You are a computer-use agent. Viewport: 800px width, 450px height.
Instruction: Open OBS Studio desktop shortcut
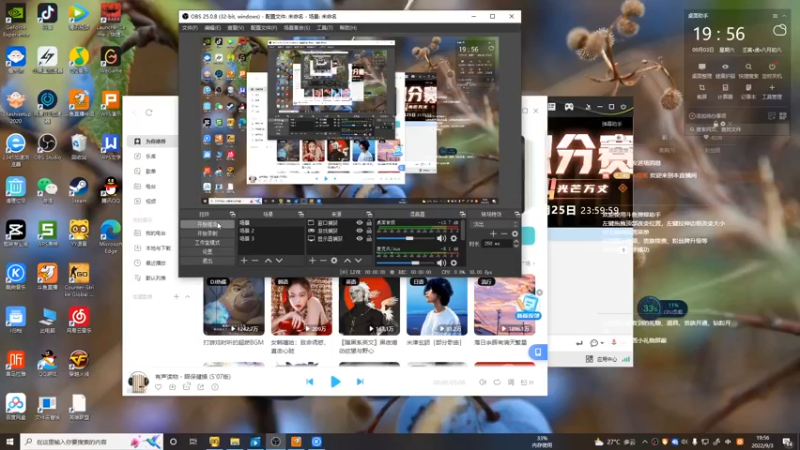click(x=47, y=147)
